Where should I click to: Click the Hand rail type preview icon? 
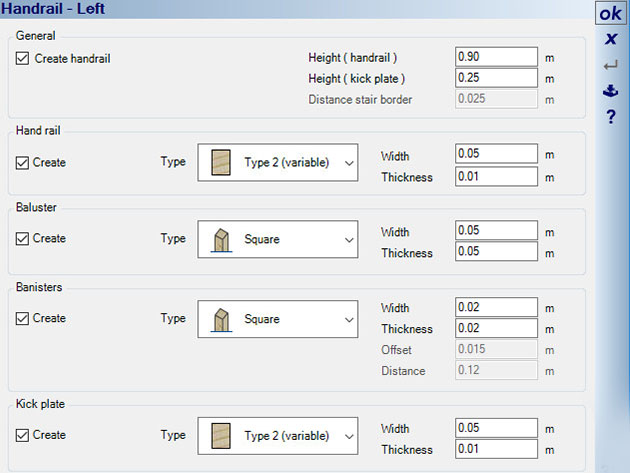click(222, 162)
